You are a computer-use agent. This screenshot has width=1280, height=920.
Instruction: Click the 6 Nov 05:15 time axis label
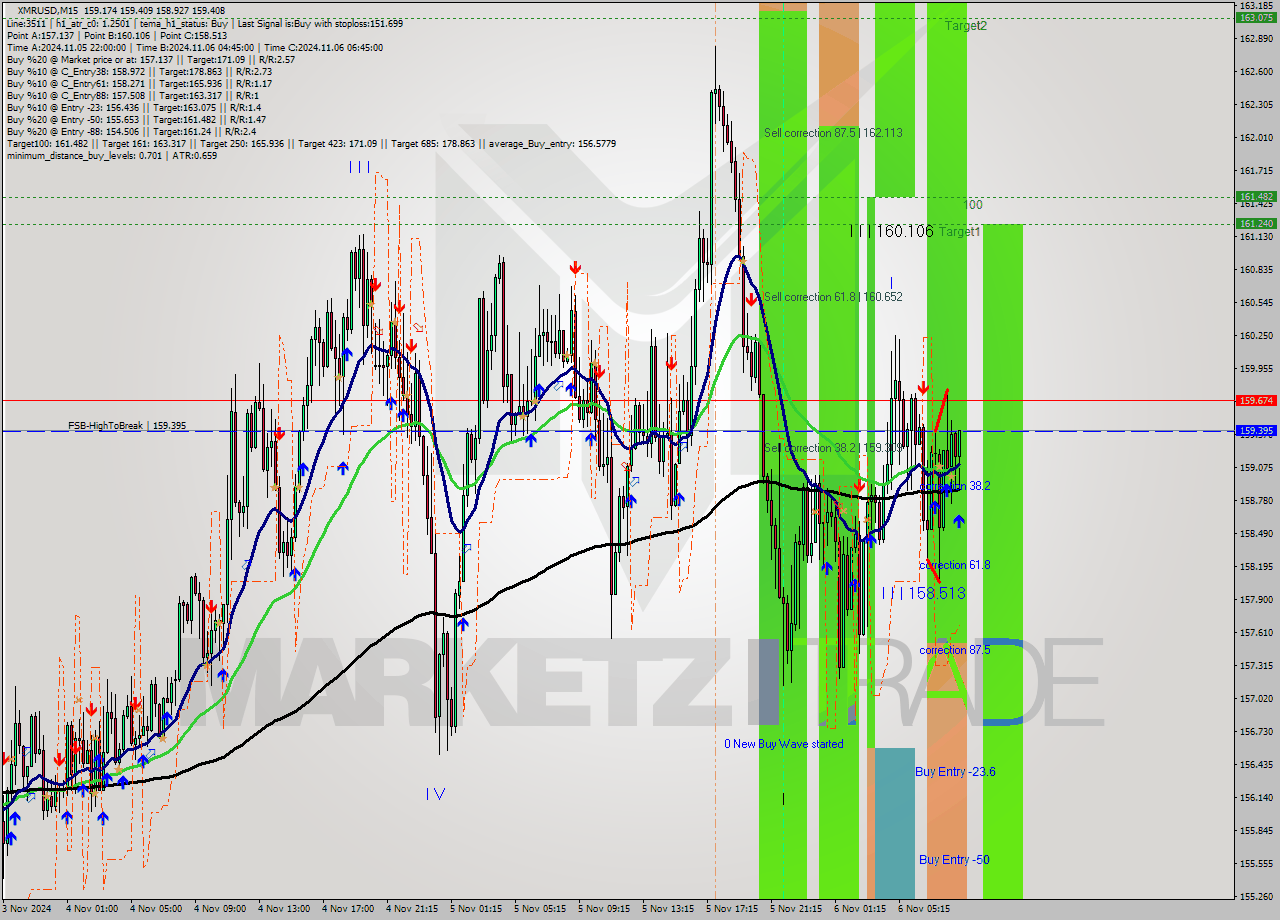[923, 909]
